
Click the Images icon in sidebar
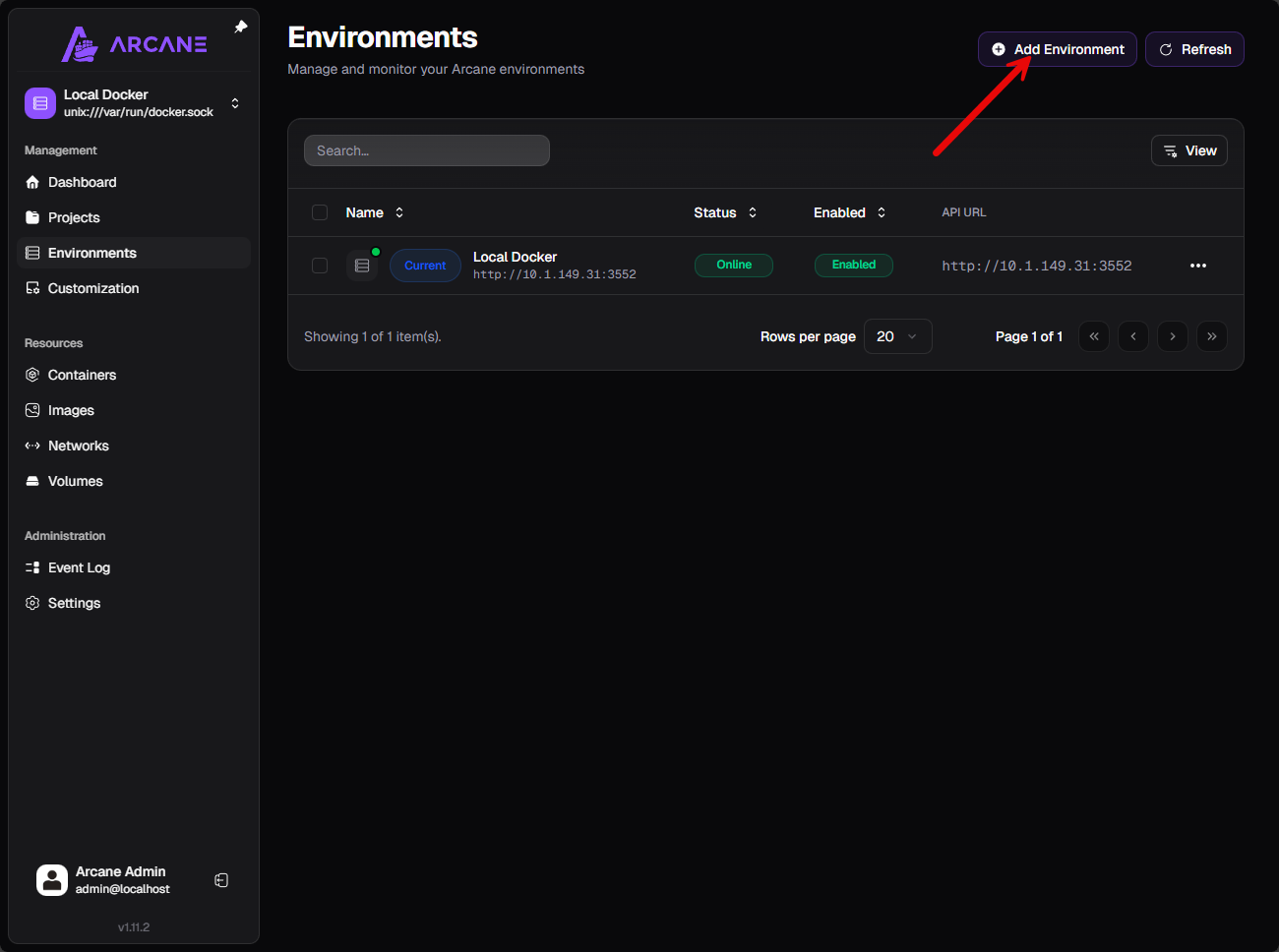[32, 410]
